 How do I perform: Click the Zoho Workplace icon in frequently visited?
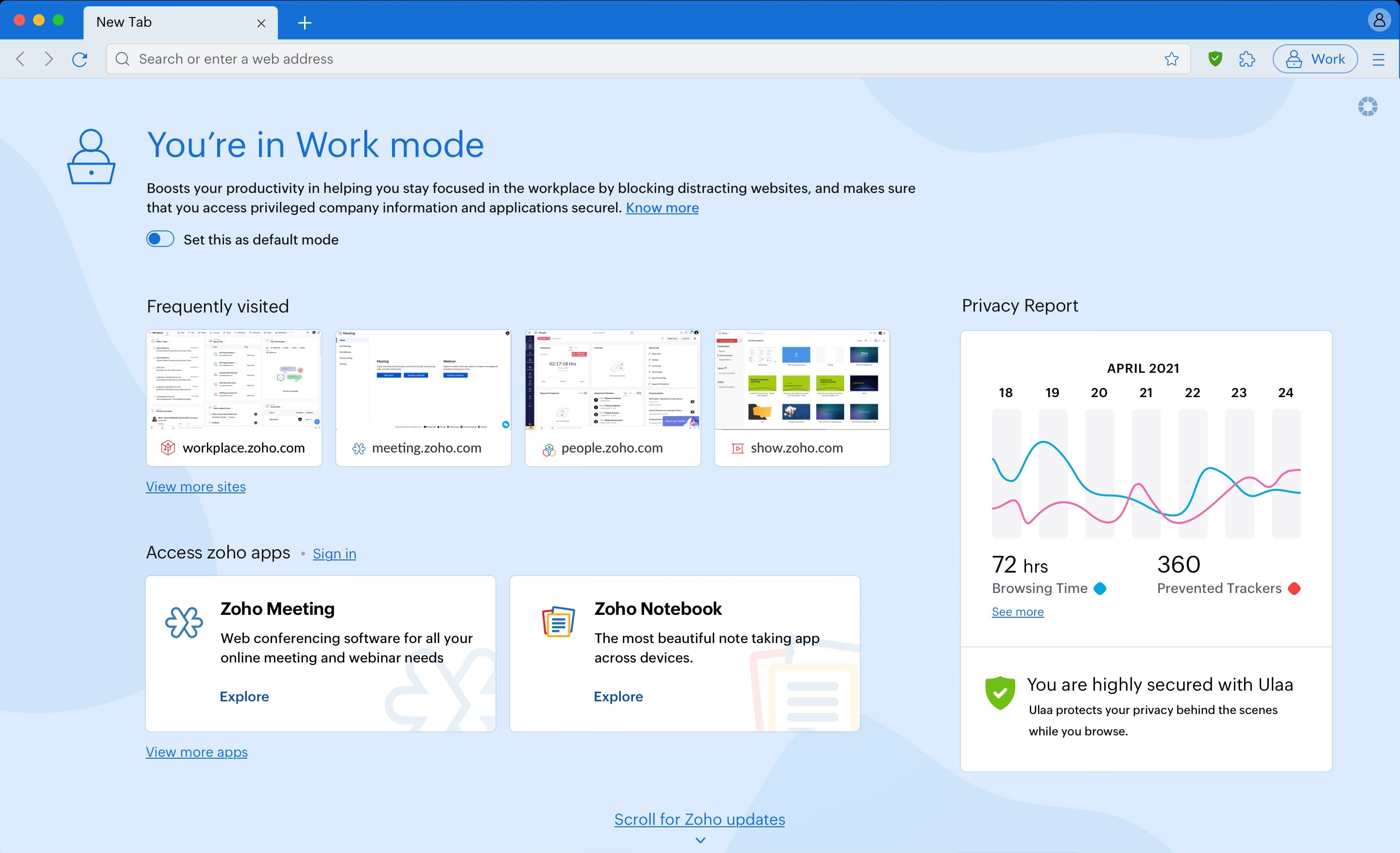[168, 447]
